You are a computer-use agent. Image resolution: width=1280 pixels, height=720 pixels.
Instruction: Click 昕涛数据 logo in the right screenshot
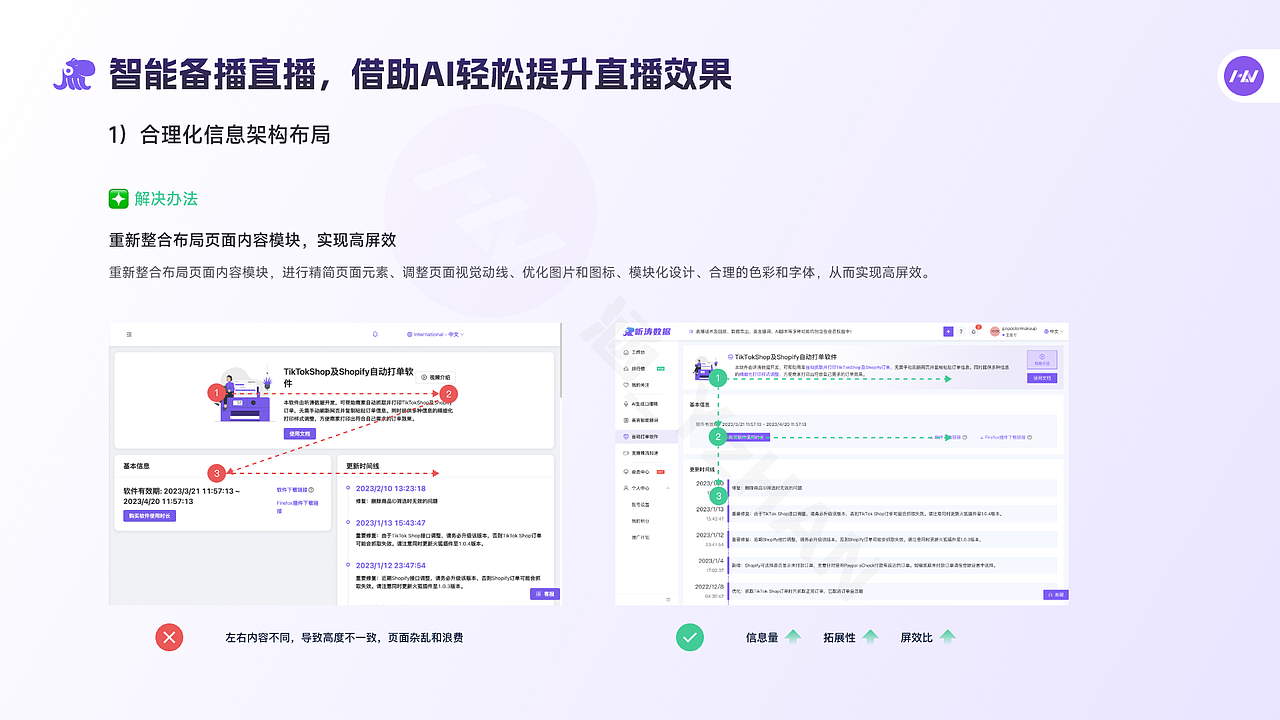pyautogui.click(x=647, y=331)
